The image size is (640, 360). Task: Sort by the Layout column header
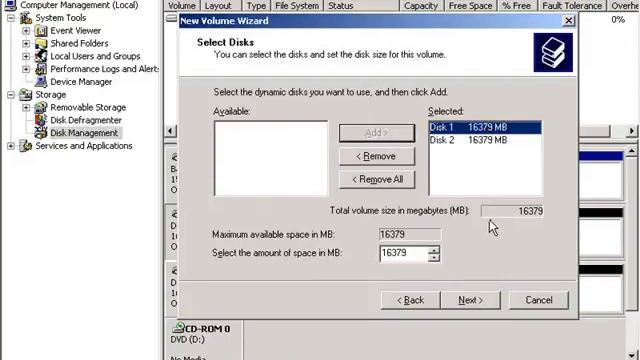click(x=221, y=6)
